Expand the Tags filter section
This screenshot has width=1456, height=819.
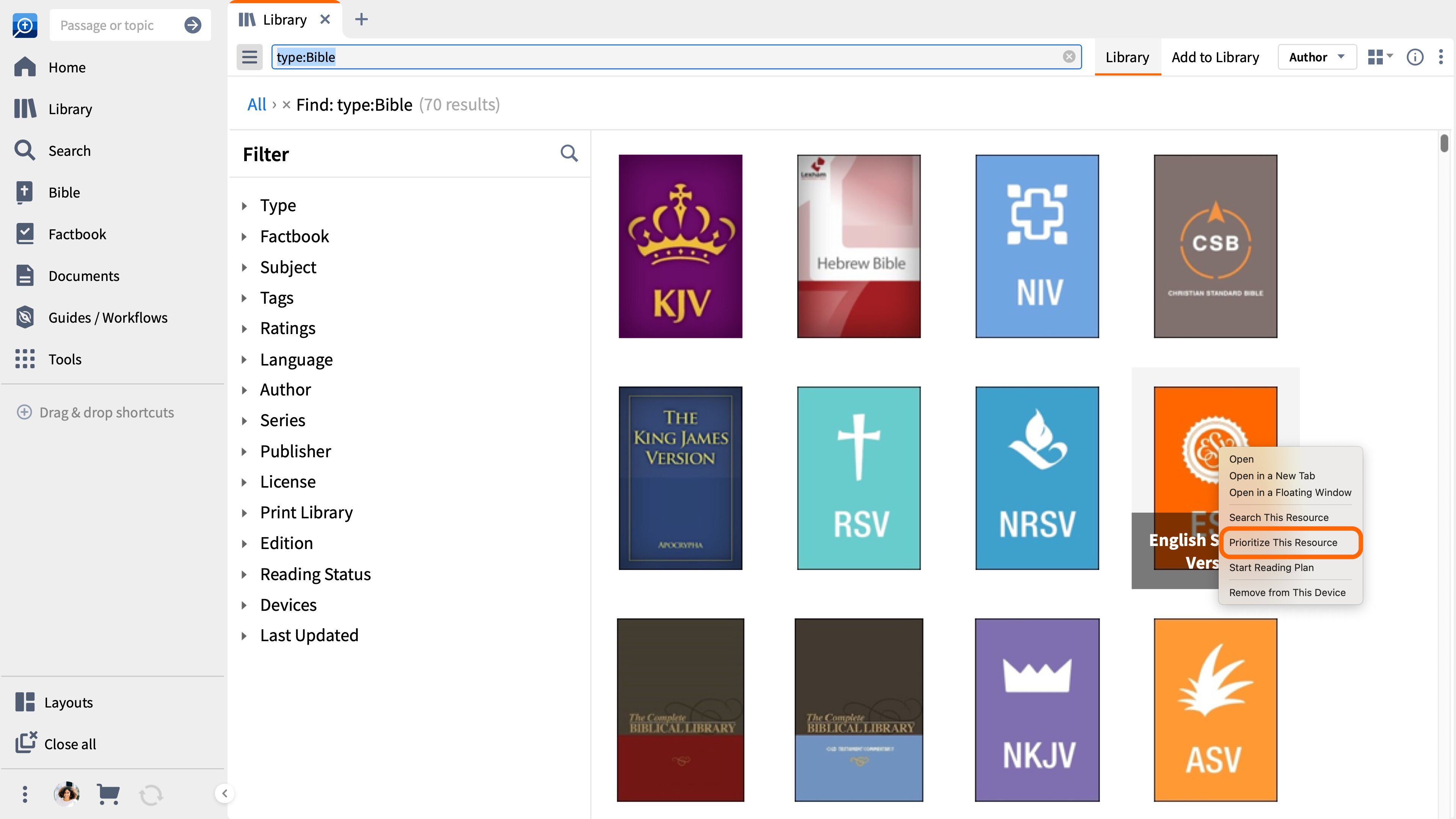[243, 298]
